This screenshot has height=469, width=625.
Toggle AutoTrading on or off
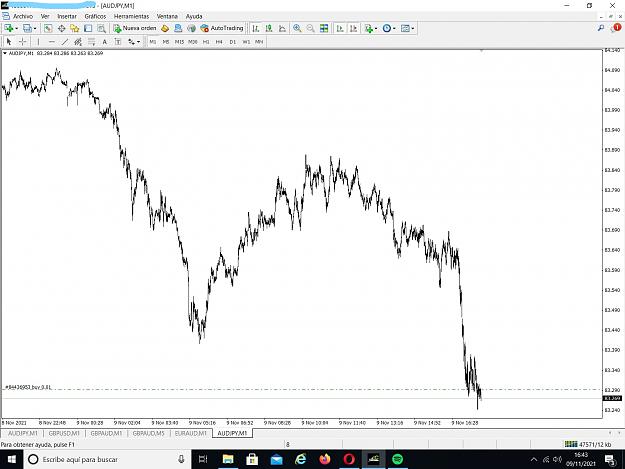pyautogui.click(x=222, y=28)
